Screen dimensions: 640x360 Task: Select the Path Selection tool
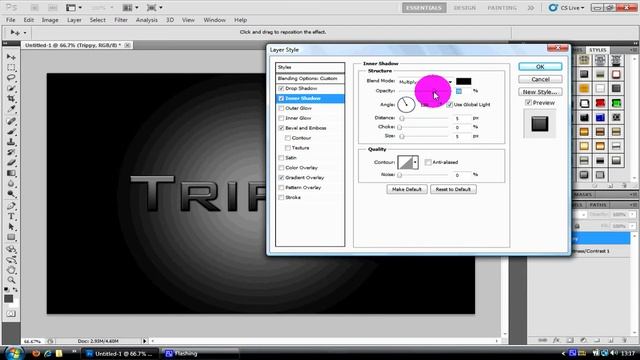pyautogui.click(x=11, y=227)
